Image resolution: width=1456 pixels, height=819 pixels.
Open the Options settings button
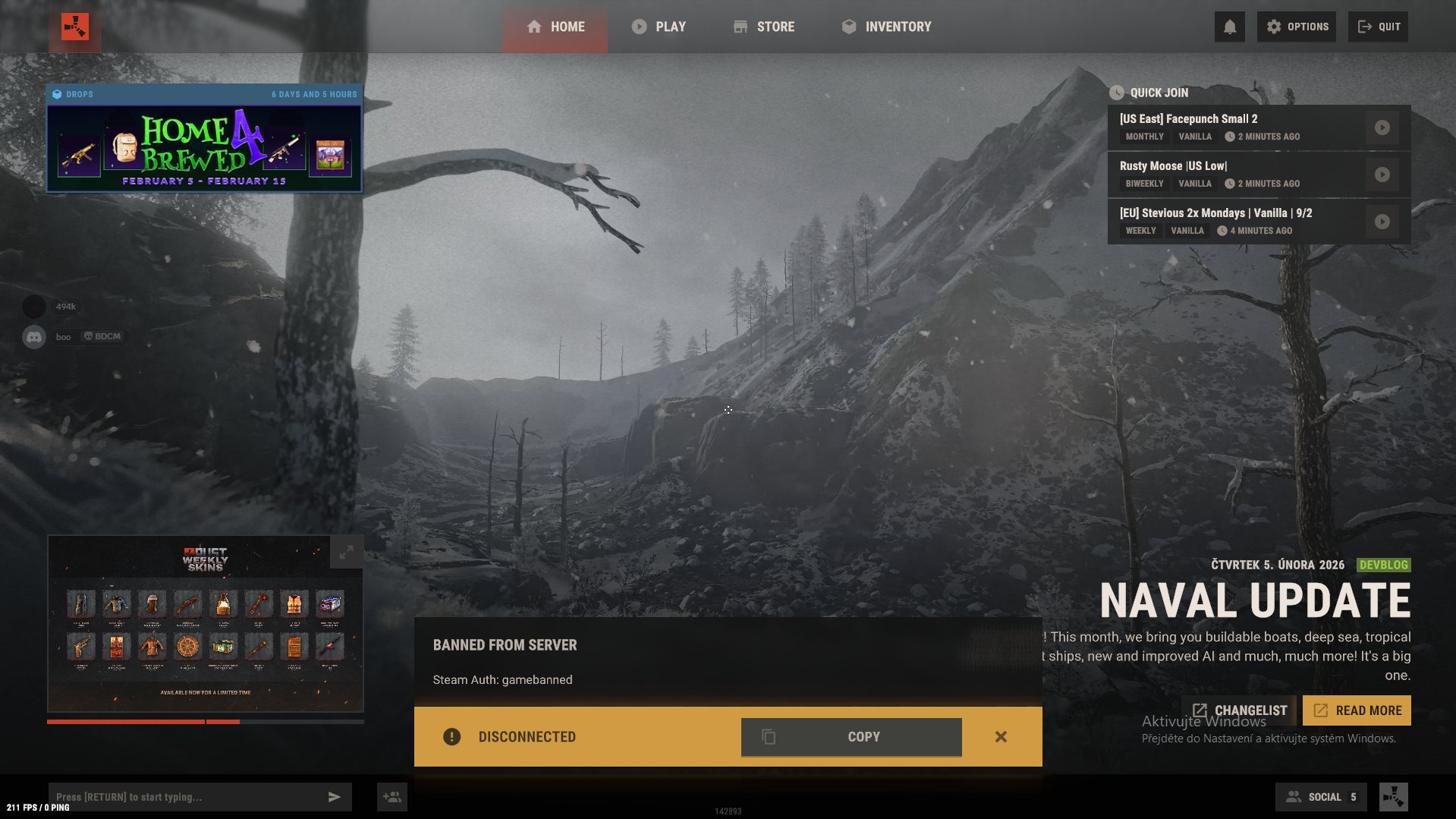[x=1297, y=27]
